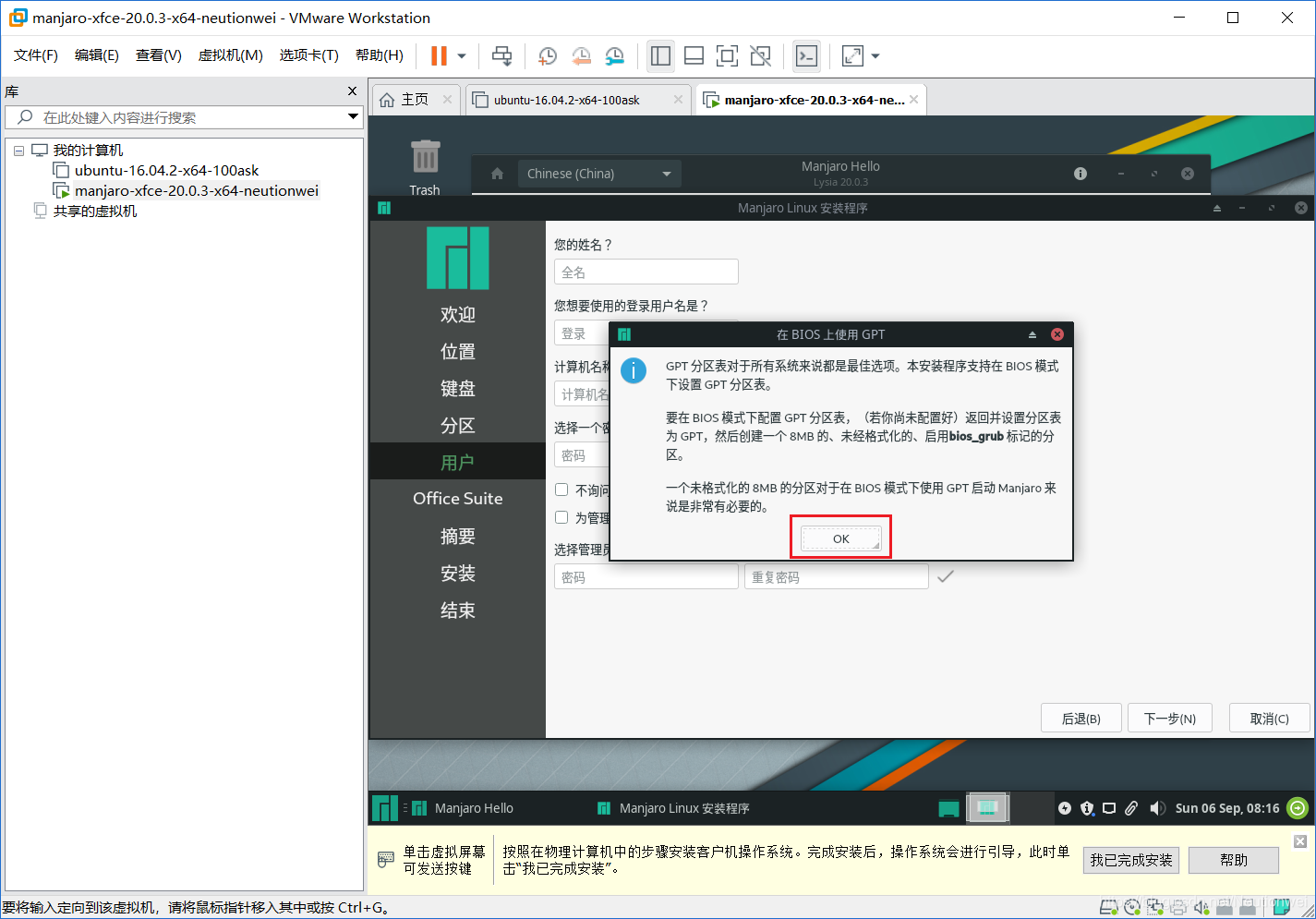Click Manjaro Linux 安装程序 taskbar entry
1316x919 pixels.
[674, 808]
